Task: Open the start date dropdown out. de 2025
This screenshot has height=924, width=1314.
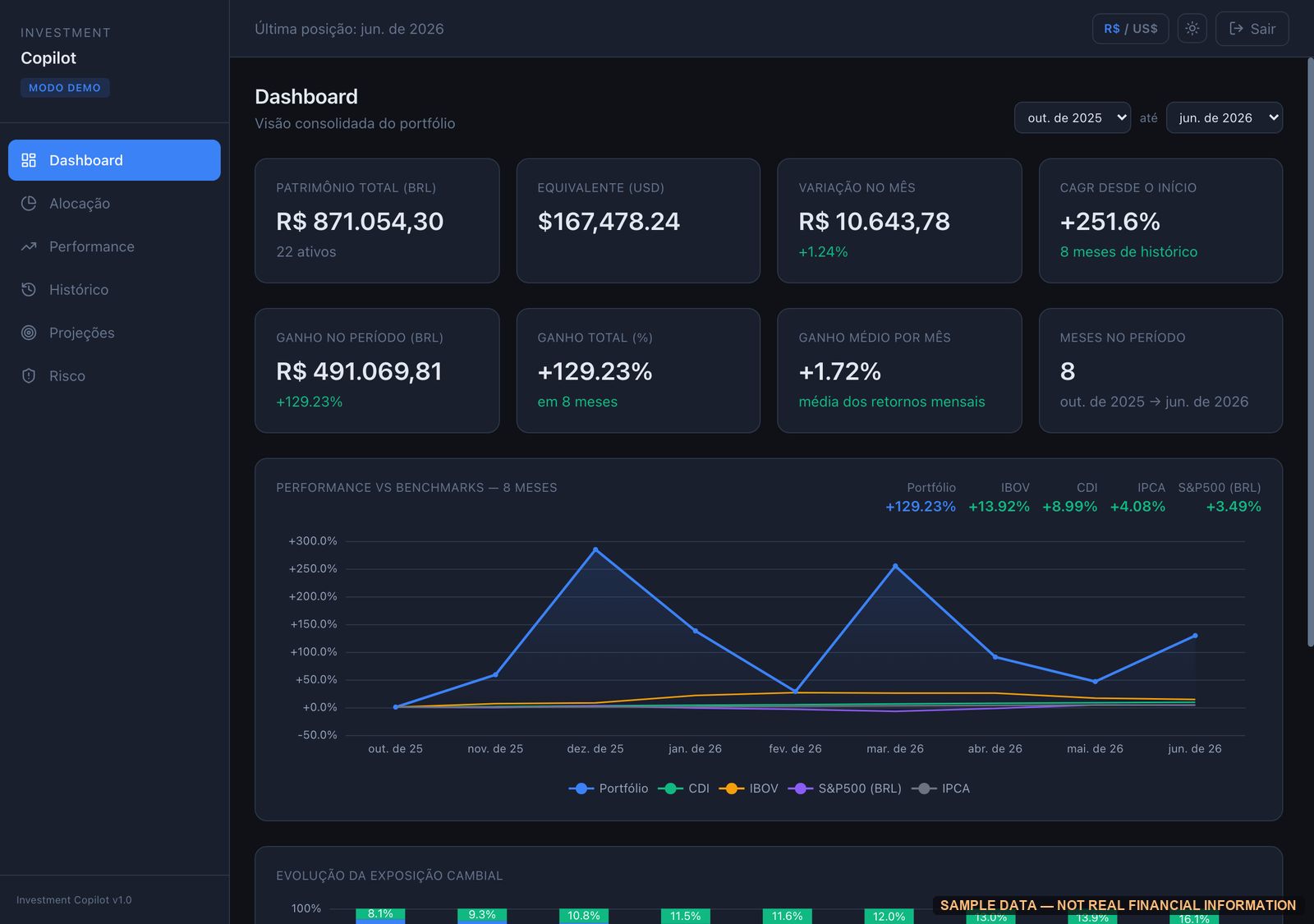Action: (1073, 117)
